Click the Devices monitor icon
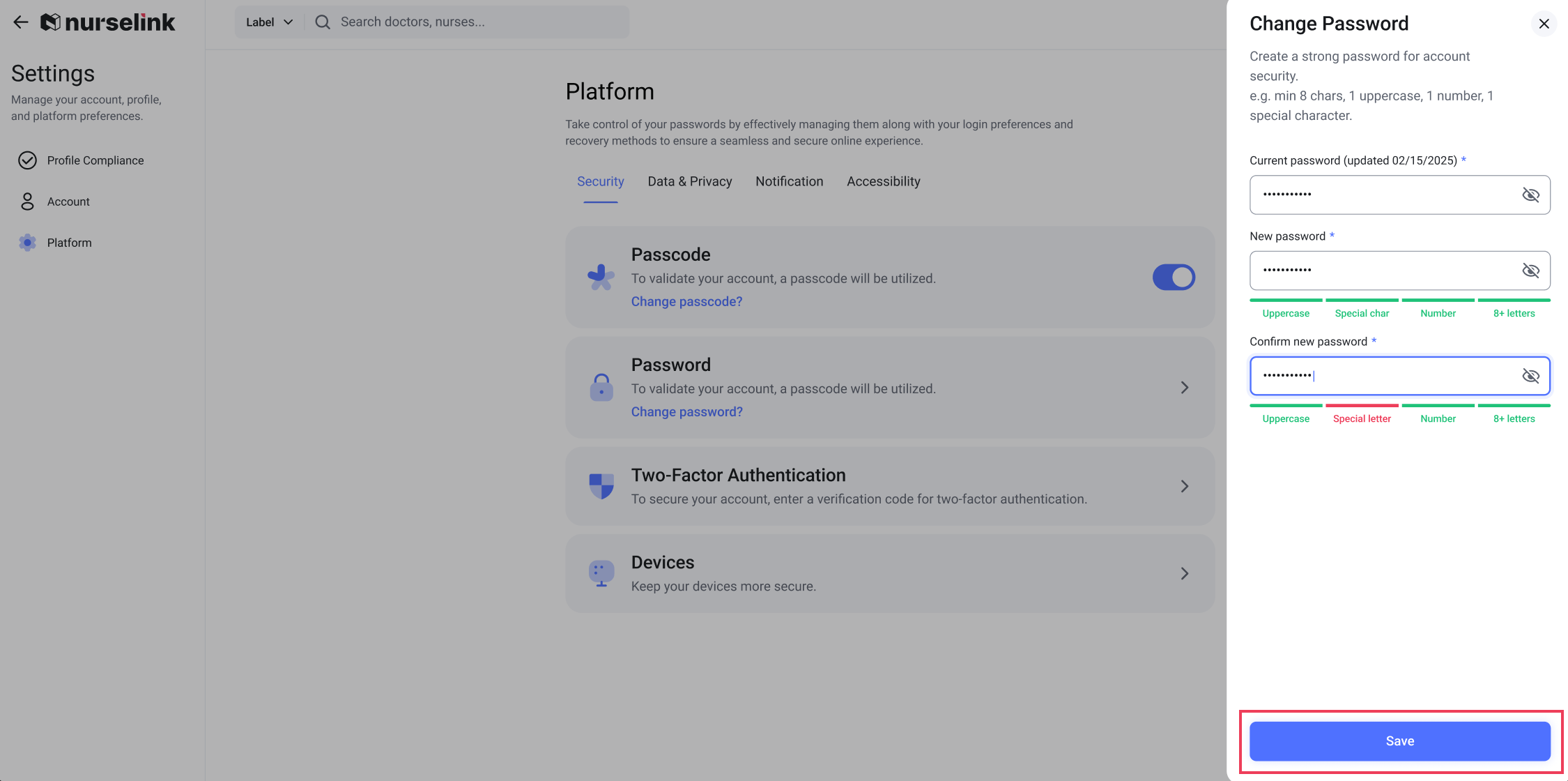 coord(601,573)
